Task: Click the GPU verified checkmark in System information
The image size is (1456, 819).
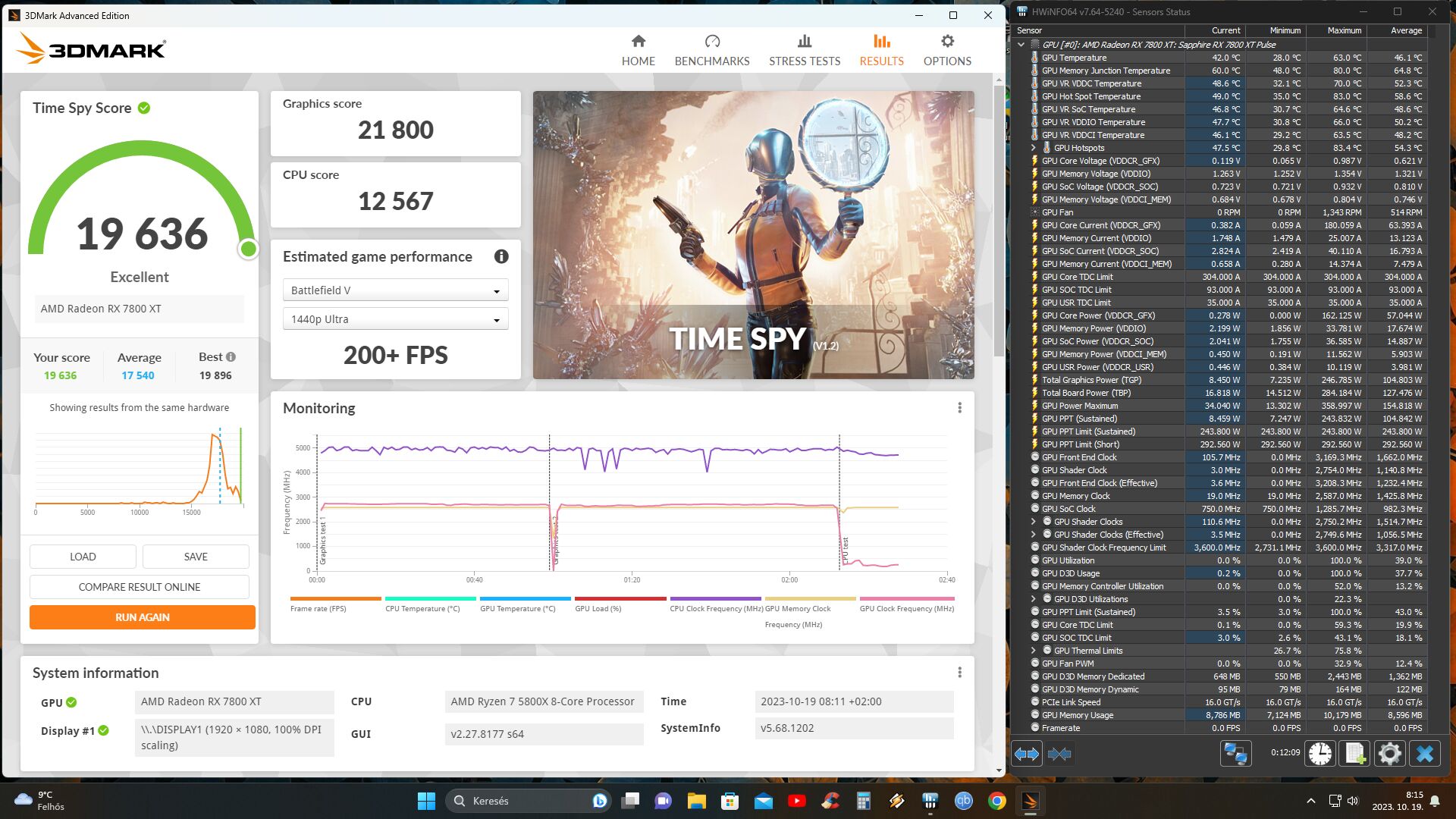Action: tap(71, 702)
